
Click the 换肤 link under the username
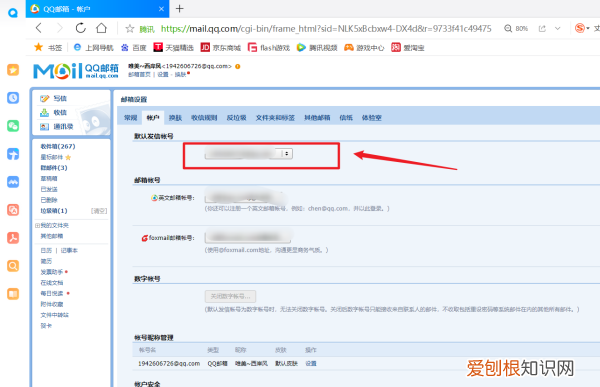coord(181,75)
